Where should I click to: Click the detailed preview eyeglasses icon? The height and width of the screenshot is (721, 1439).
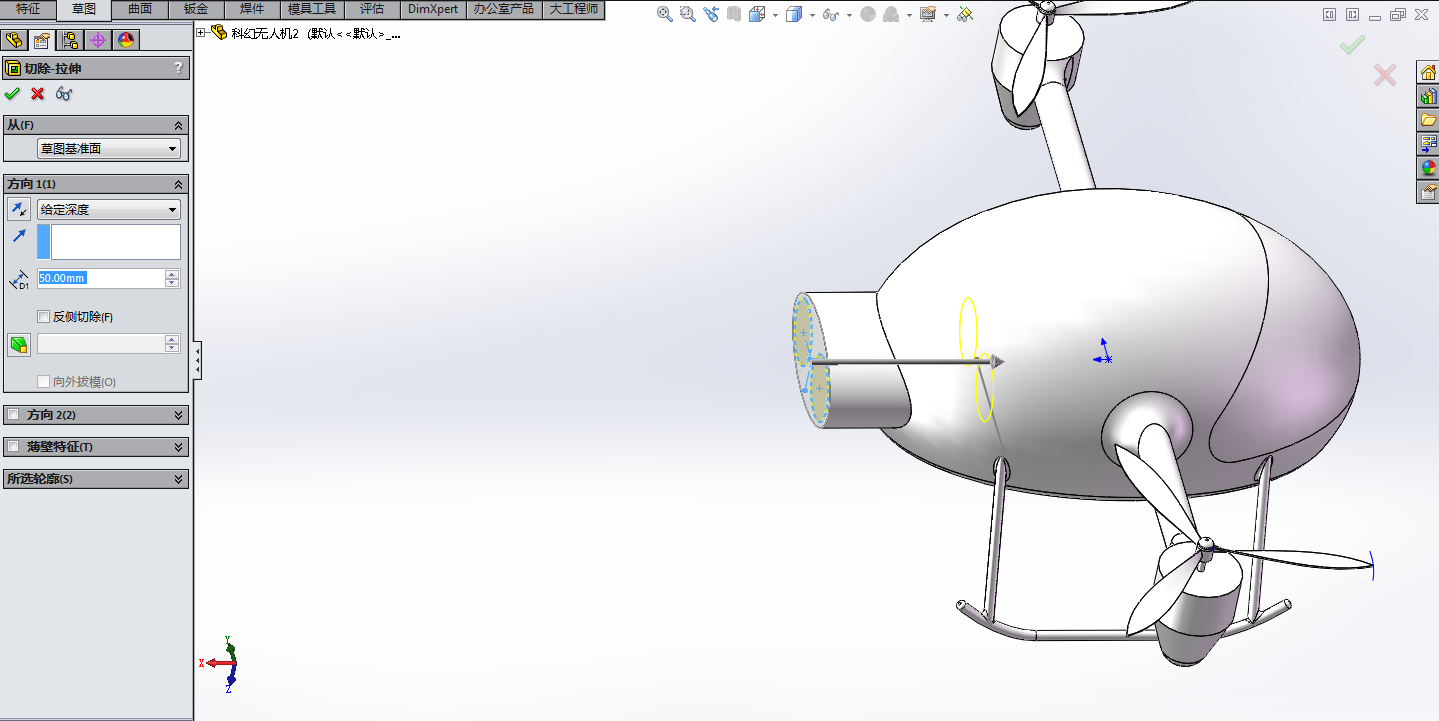tap(64, 94)
